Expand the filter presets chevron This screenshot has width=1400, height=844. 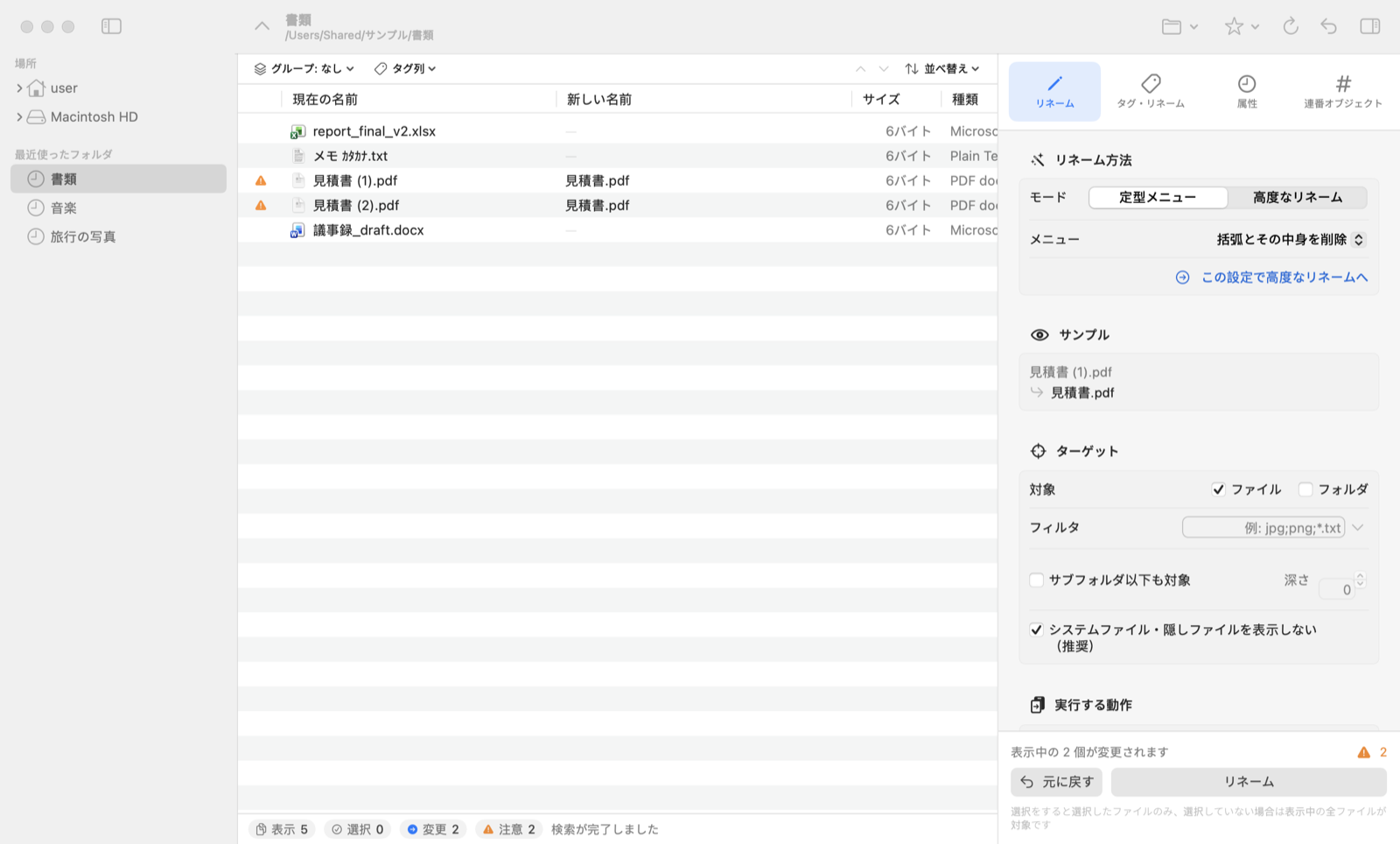coord(1358,527)
